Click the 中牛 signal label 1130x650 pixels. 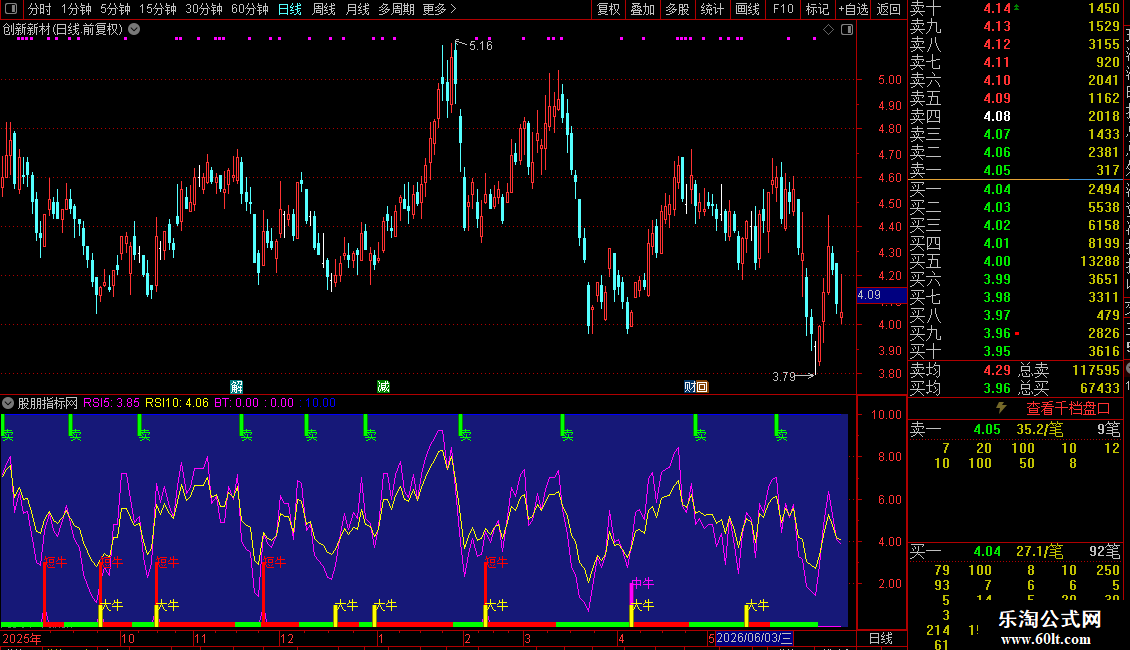tap(642, 583)
